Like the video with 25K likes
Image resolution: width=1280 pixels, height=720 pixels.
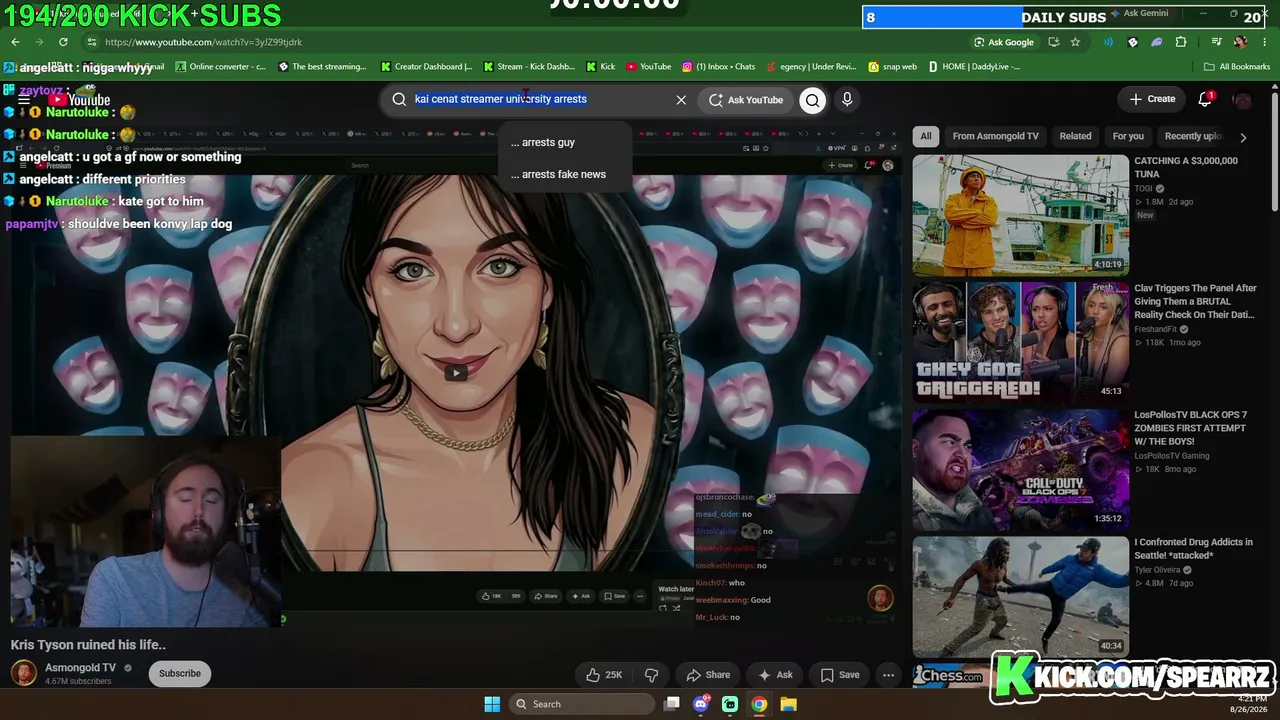click(604, 675)
